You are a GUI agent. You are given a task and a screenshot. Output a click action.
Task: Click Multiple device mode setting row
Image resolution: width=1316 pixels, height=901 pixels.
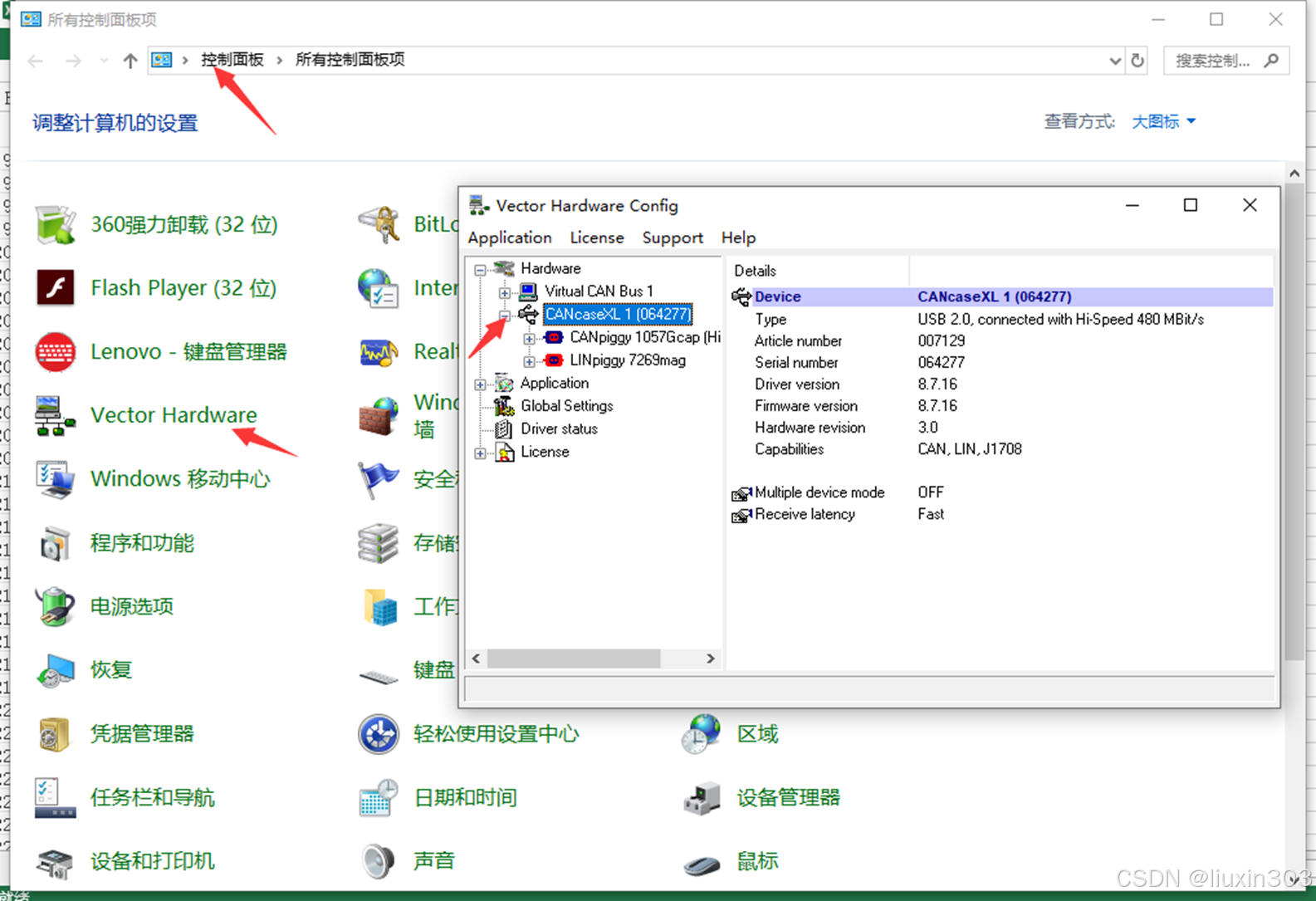[x=1001, y=492]
